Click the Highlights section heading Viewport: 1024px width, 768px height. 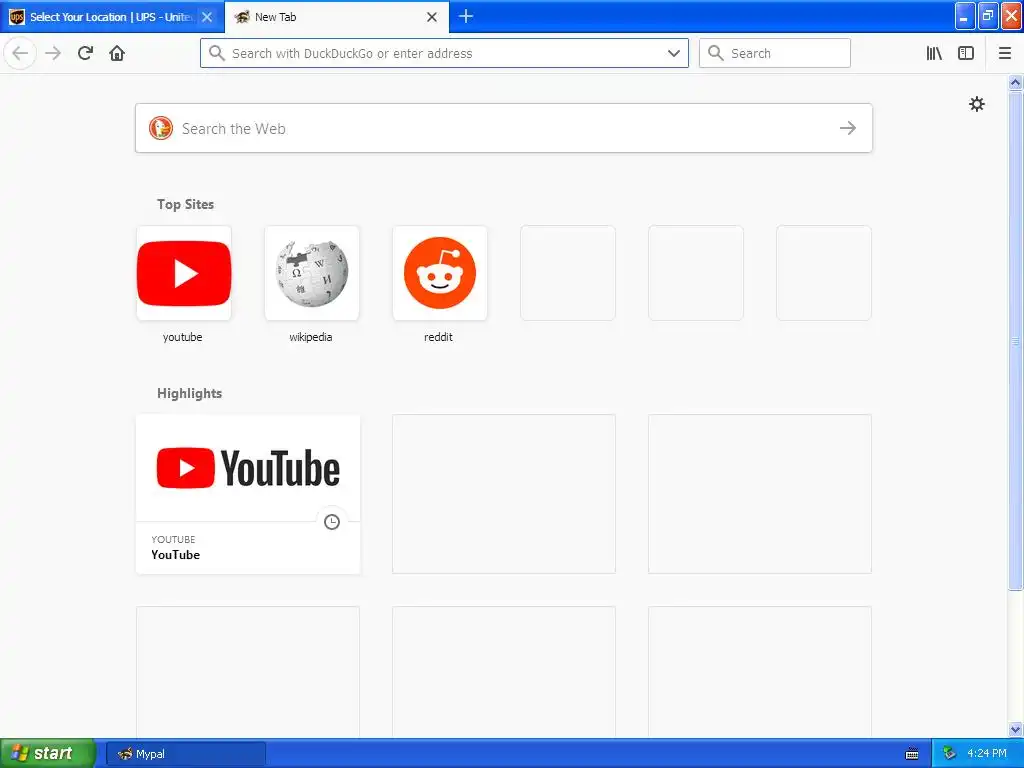coord(189,393)
